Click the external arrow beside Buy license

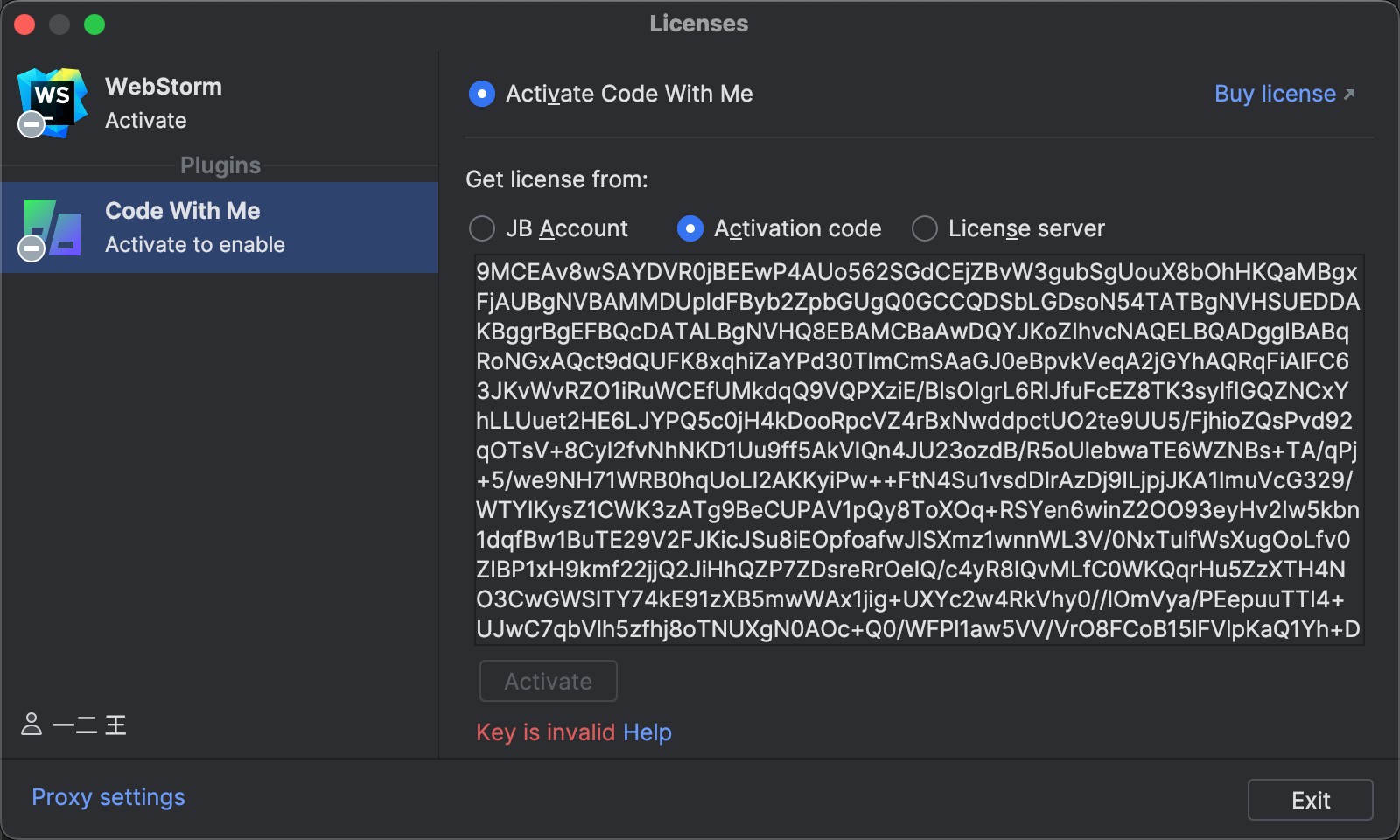tap(1349, 94)
